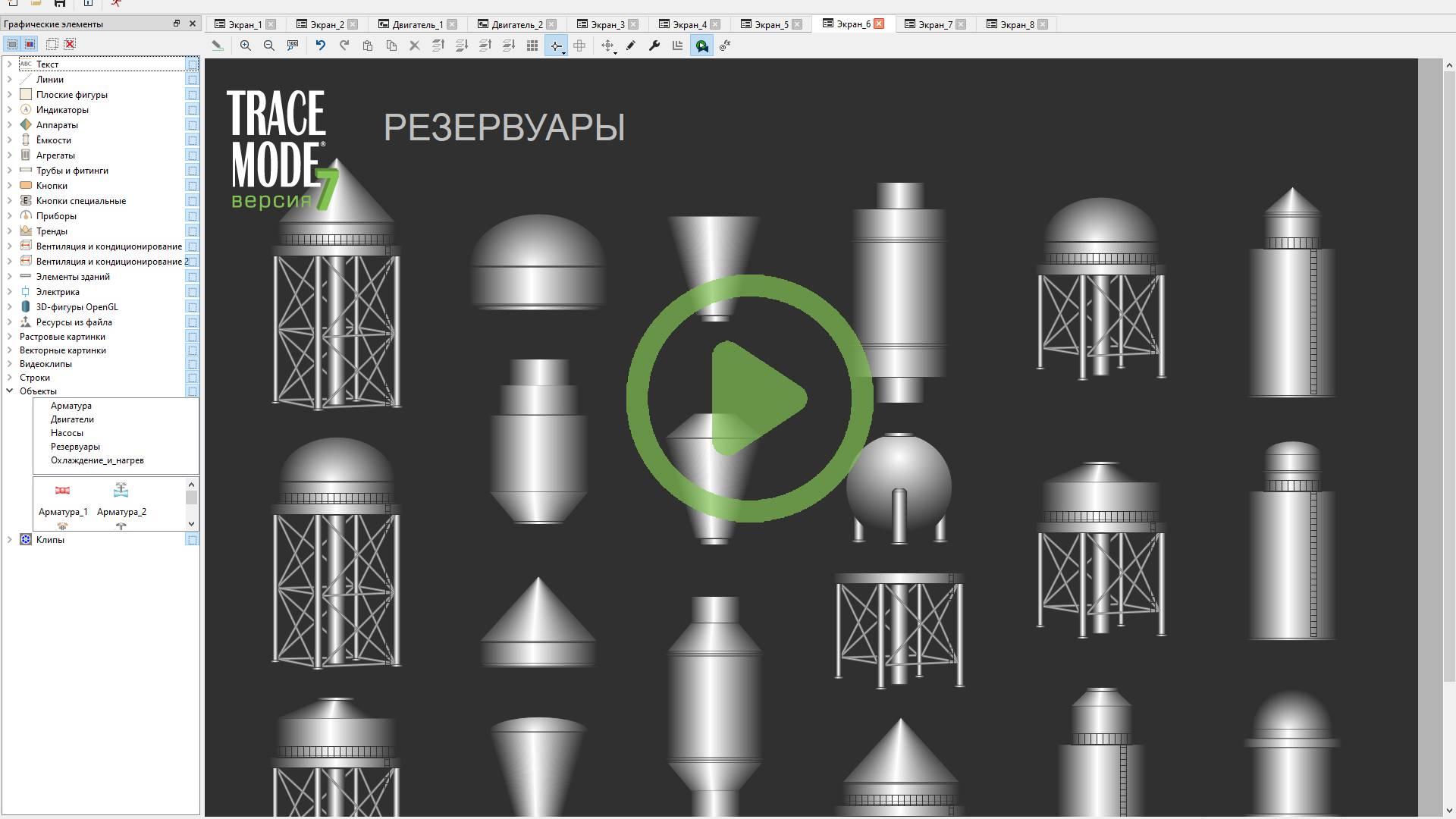Toggle the box beside Текст item
The width and height of the screenshot is (1456, 819).
tap(193, 64)
